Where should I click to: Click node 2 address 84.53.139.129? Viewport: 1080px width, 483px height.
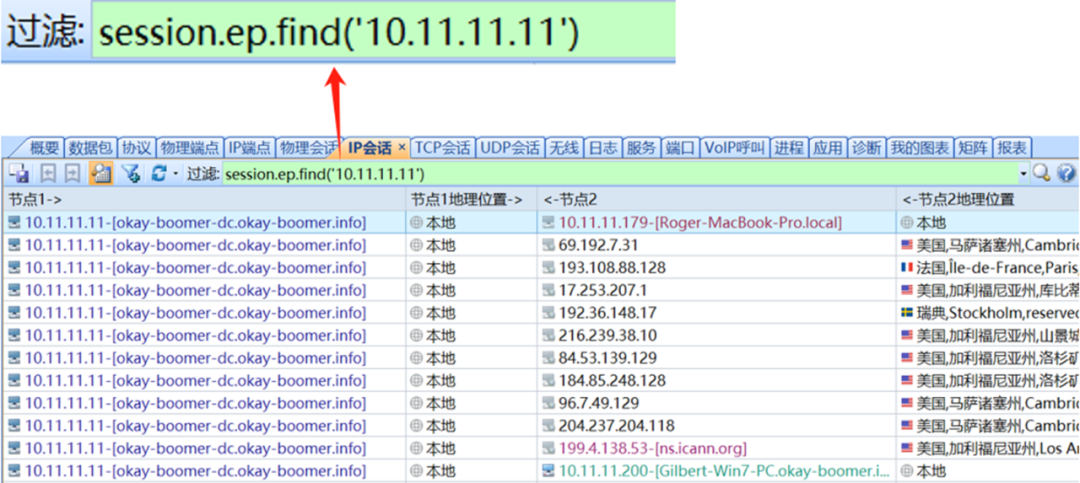pos(608,358)
